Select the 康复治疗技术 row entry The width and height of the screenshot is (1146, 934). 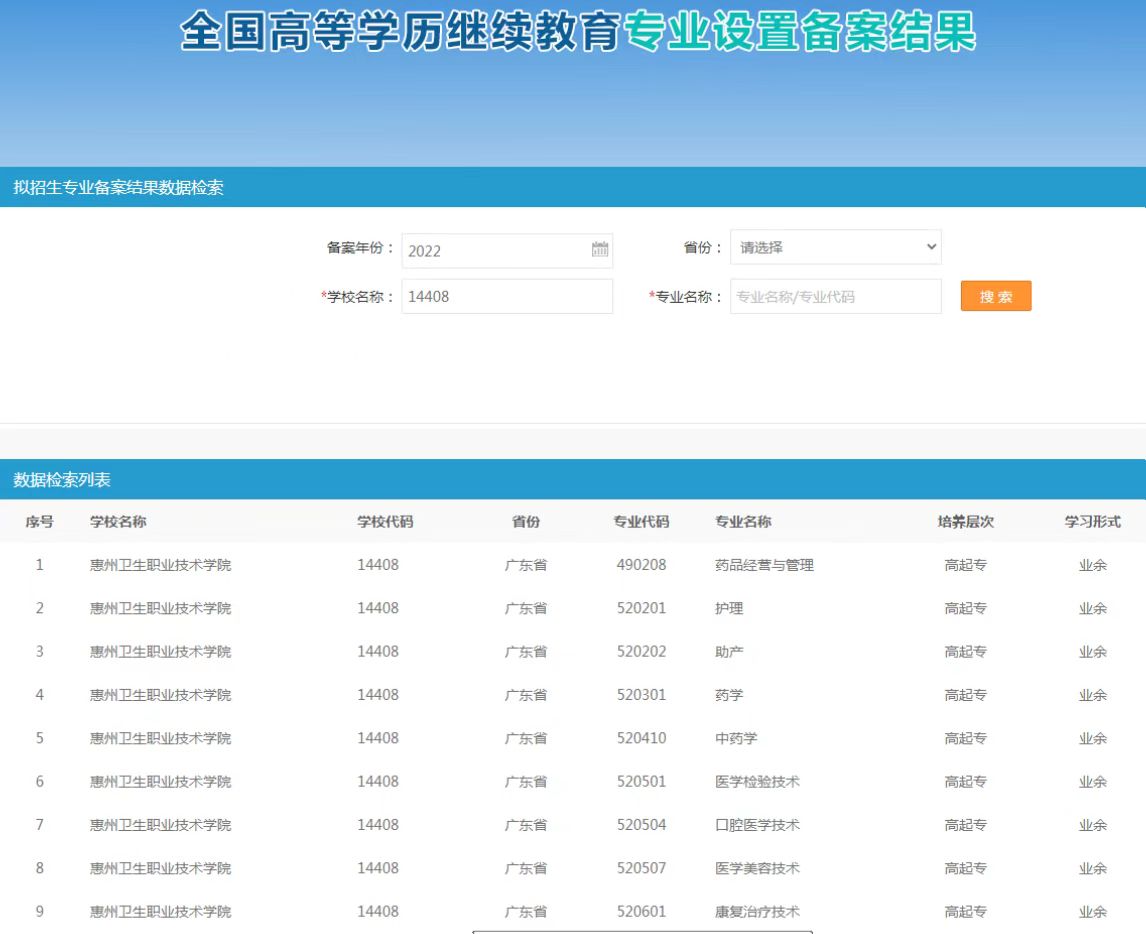point(757,911)
